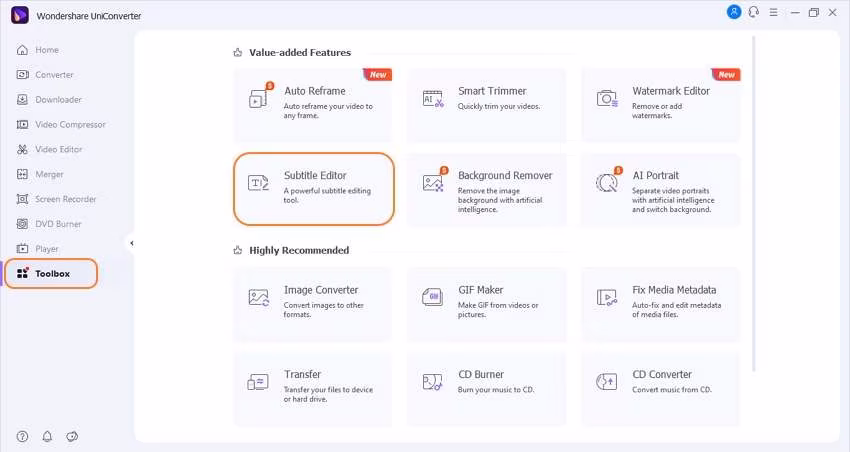Open the Auto Reframe tool

point(314,104)
